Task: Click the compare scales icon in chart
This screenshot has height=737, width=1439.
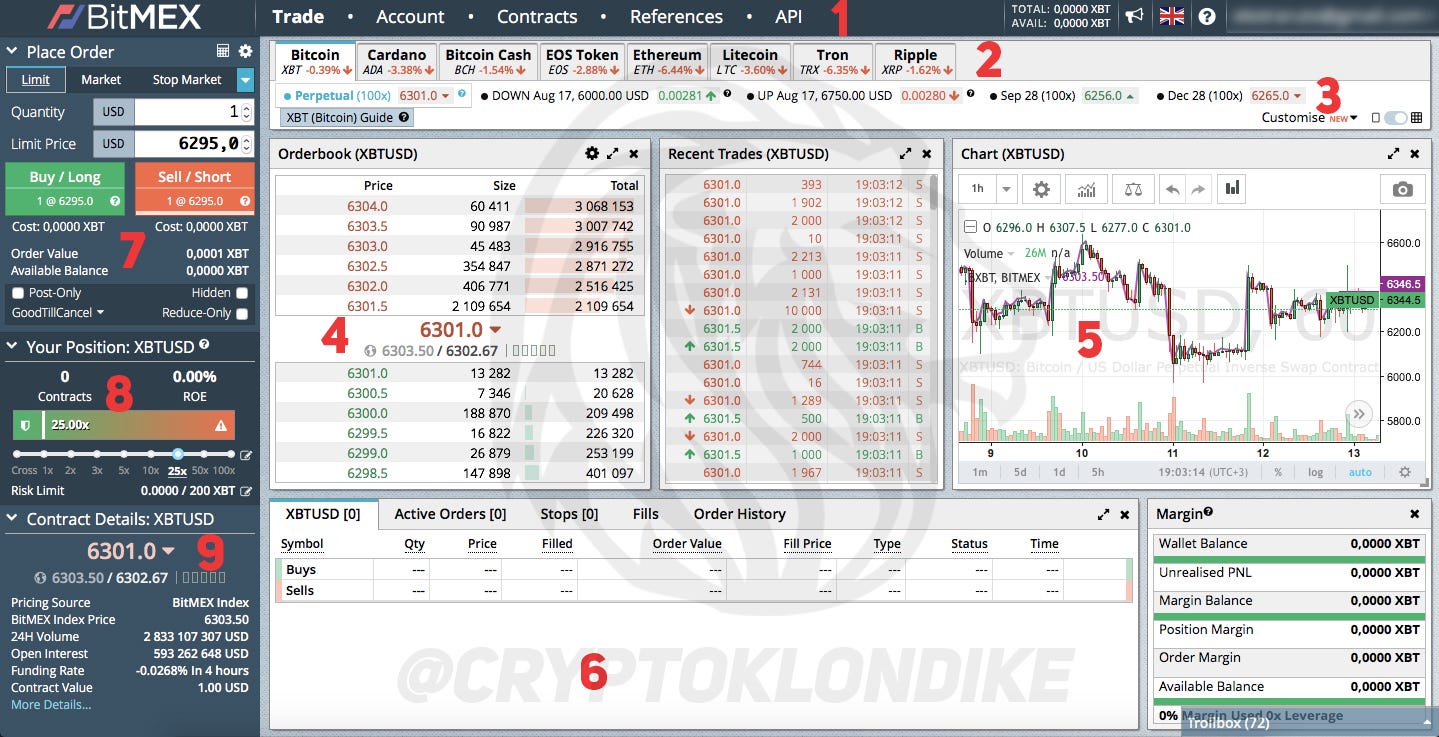Action: pos(1133,189)
